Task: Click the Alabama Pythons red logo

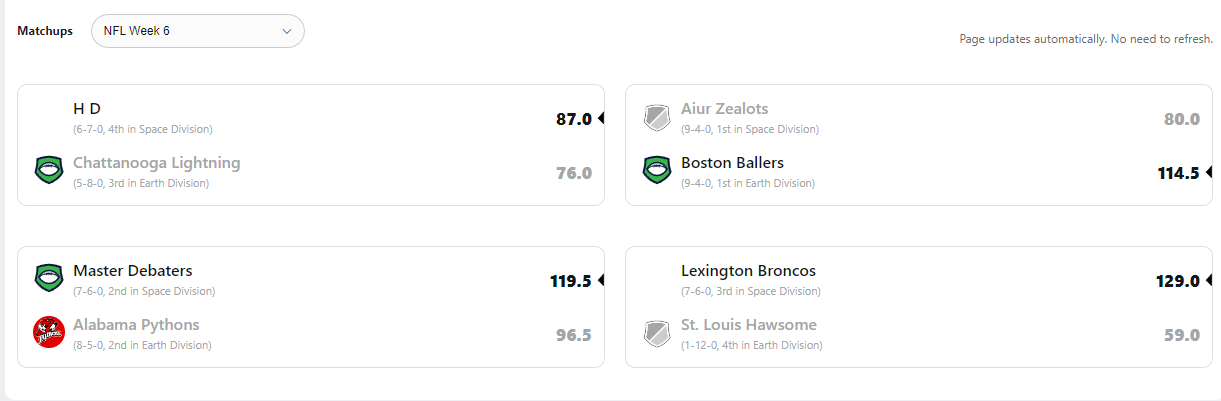Action: tap(49, 332)
